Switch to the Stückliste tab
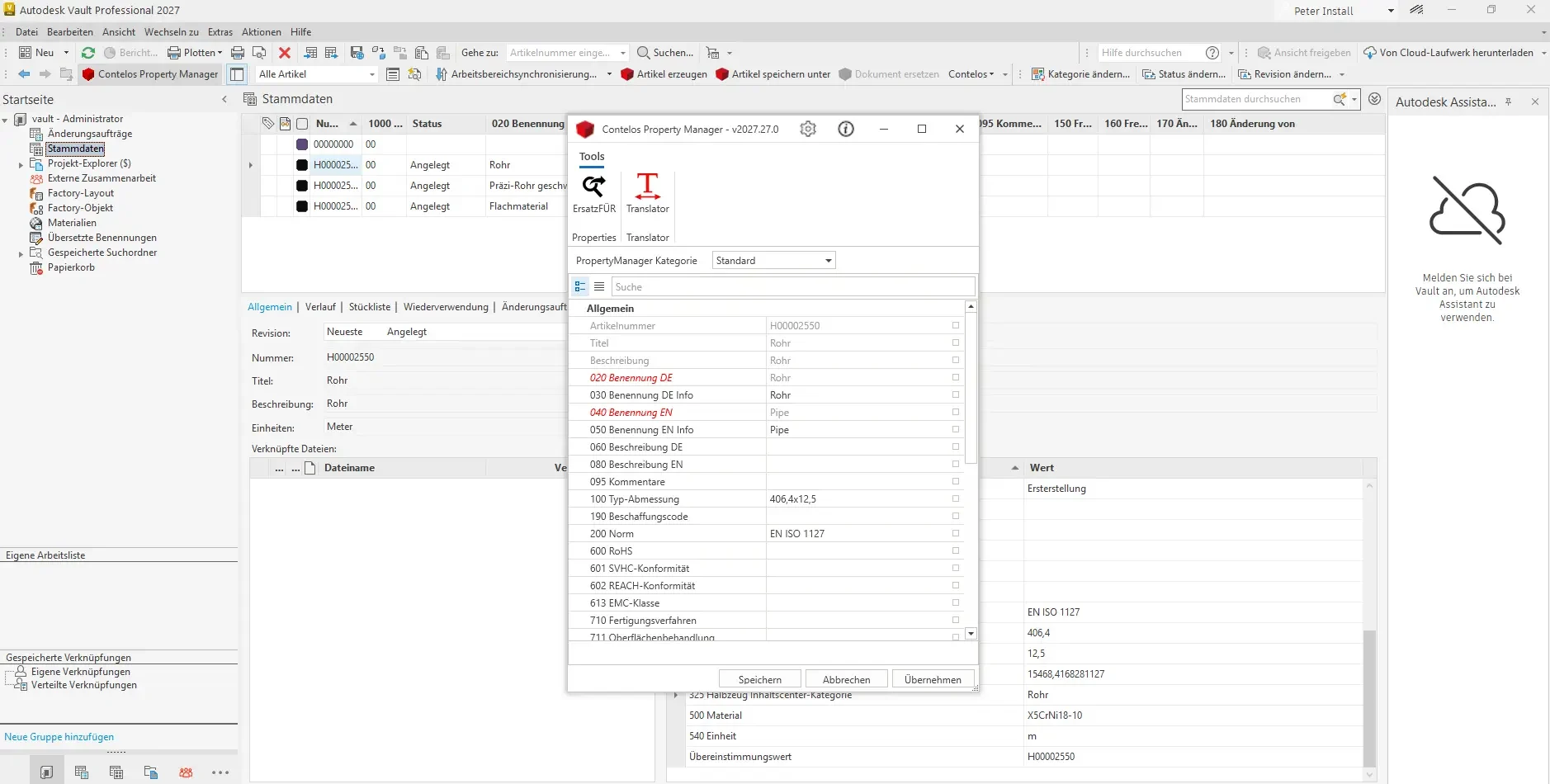 click(370, 307)
